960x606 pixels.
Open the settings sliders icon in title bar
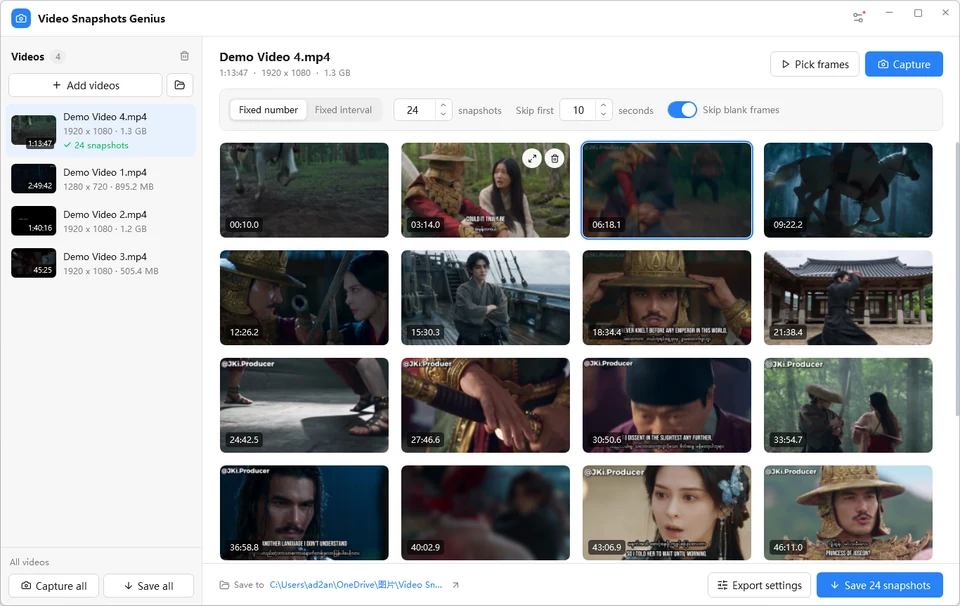click(858, 17)
